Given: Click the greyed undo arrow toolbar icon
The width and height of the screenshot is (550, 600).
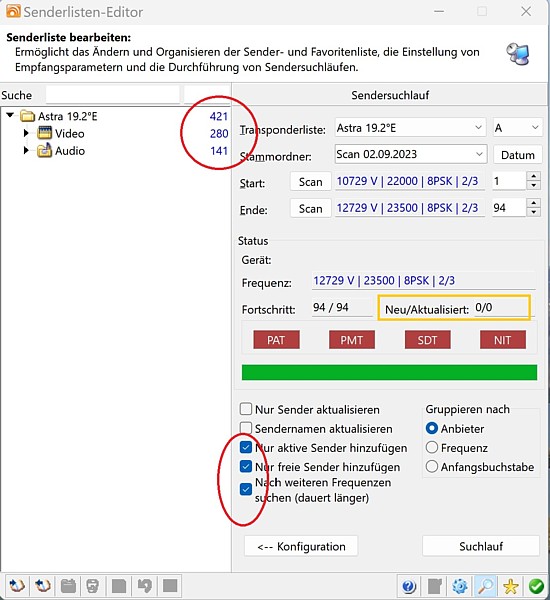Looking at the screenshot, I should coord(144,585).
